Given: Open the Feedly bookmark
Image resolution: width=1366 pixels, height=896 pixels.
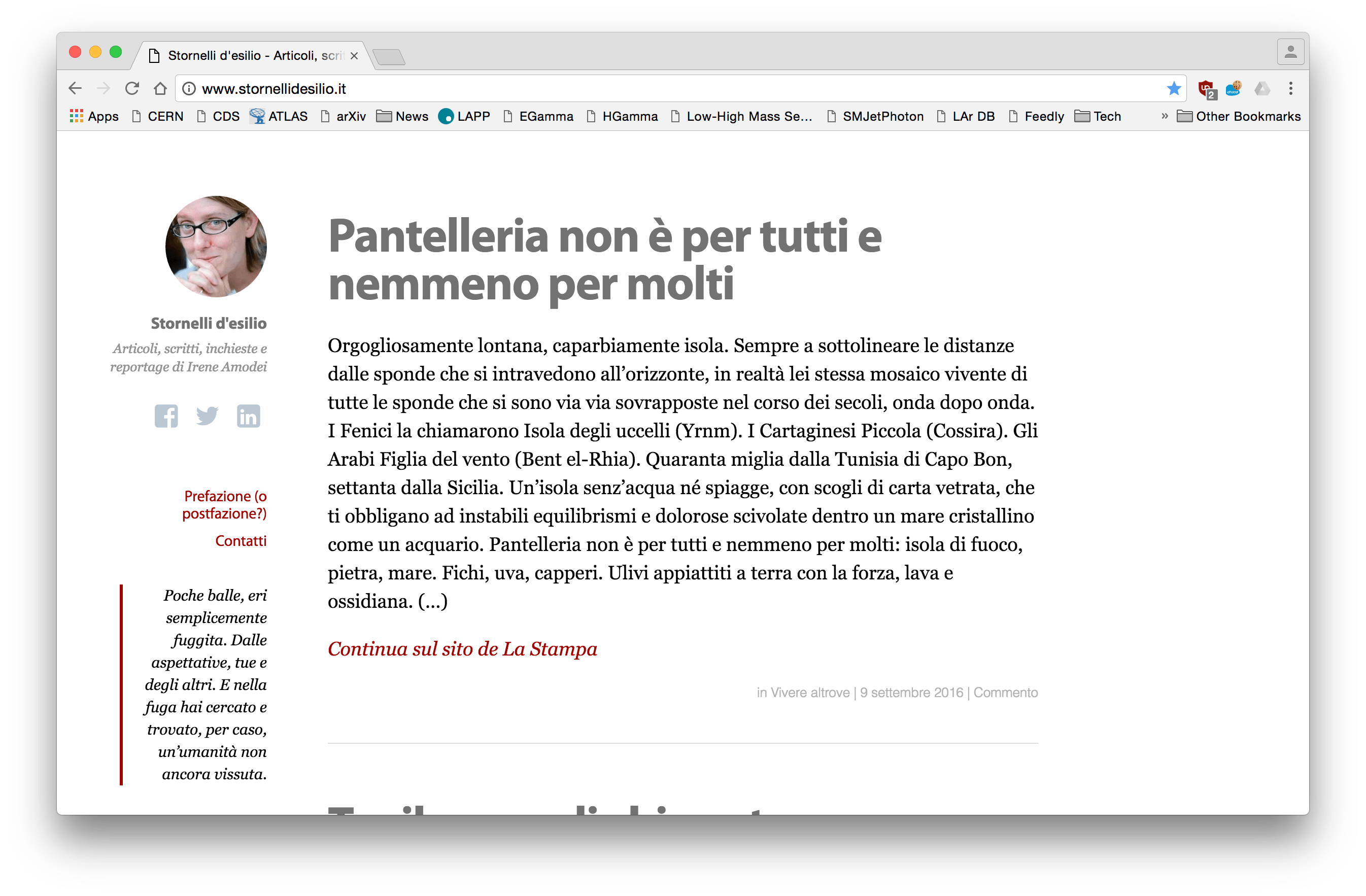Looking at the screenshot, I should [x=1037, y=117].
